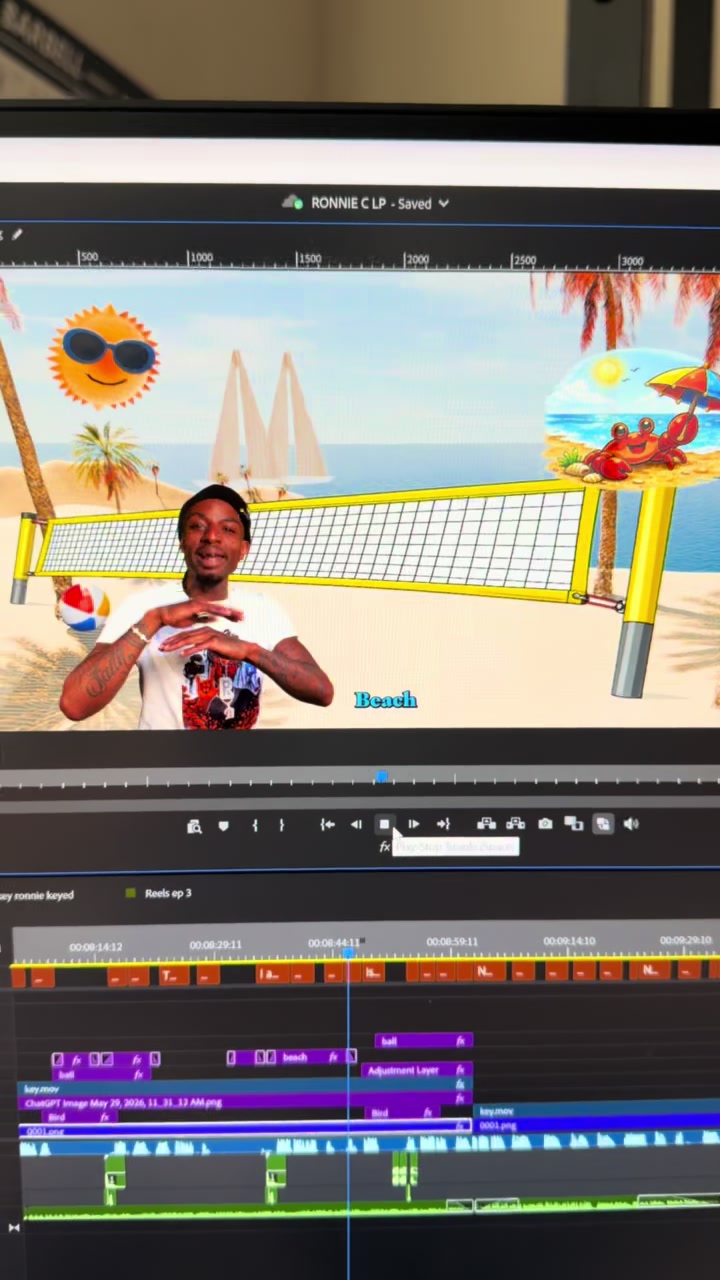Open the Comparison View icon
This screenshot has height=1280, width=720.
click(573, 824)
